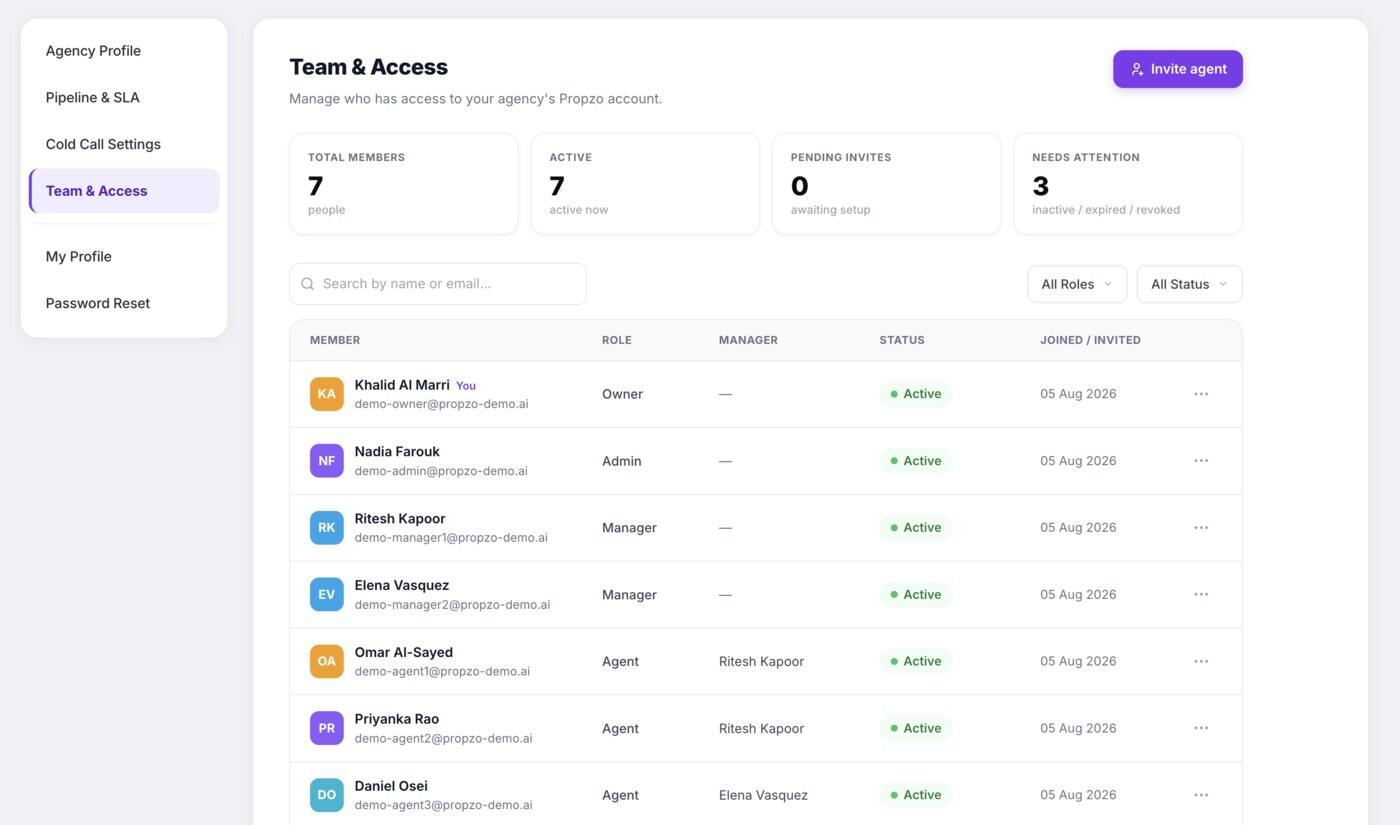Click the DO avatar for Daniel Osei
Viewport: 1400px width, 825px height.
click(x=327, y=795)
